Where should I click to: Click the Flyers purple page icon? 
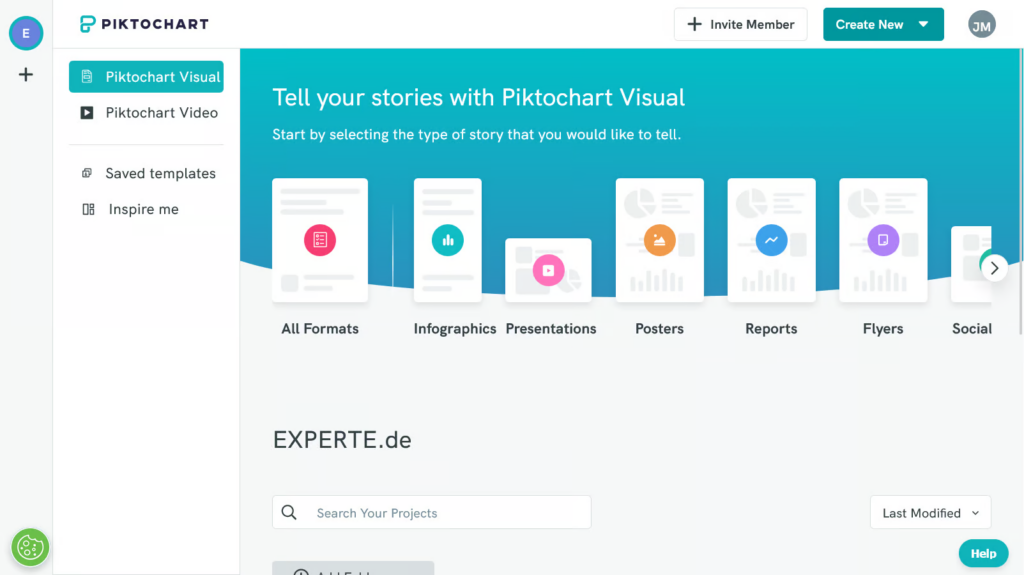[883, 240]
